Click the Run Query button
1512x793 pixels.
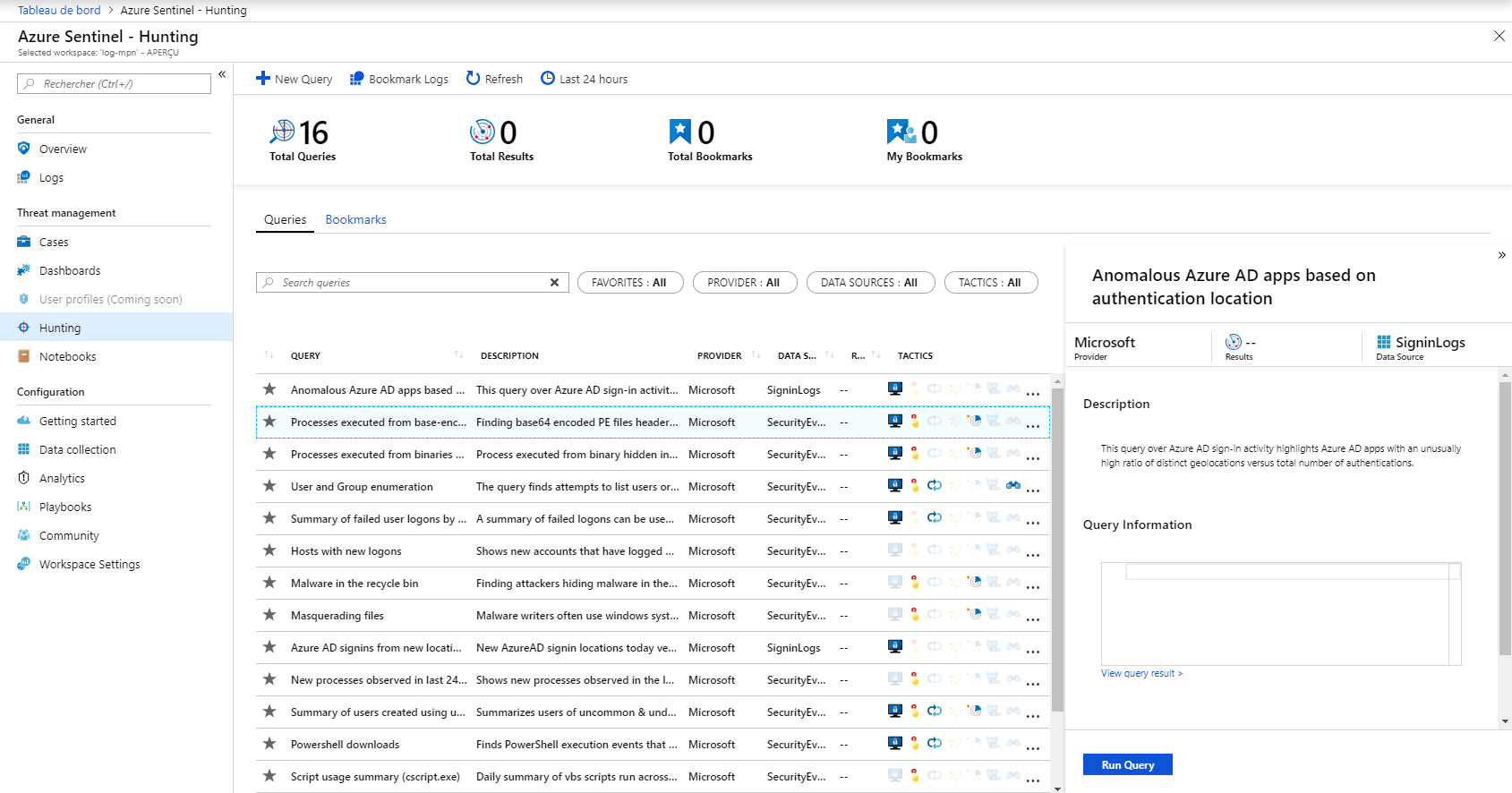(1127, 764)
